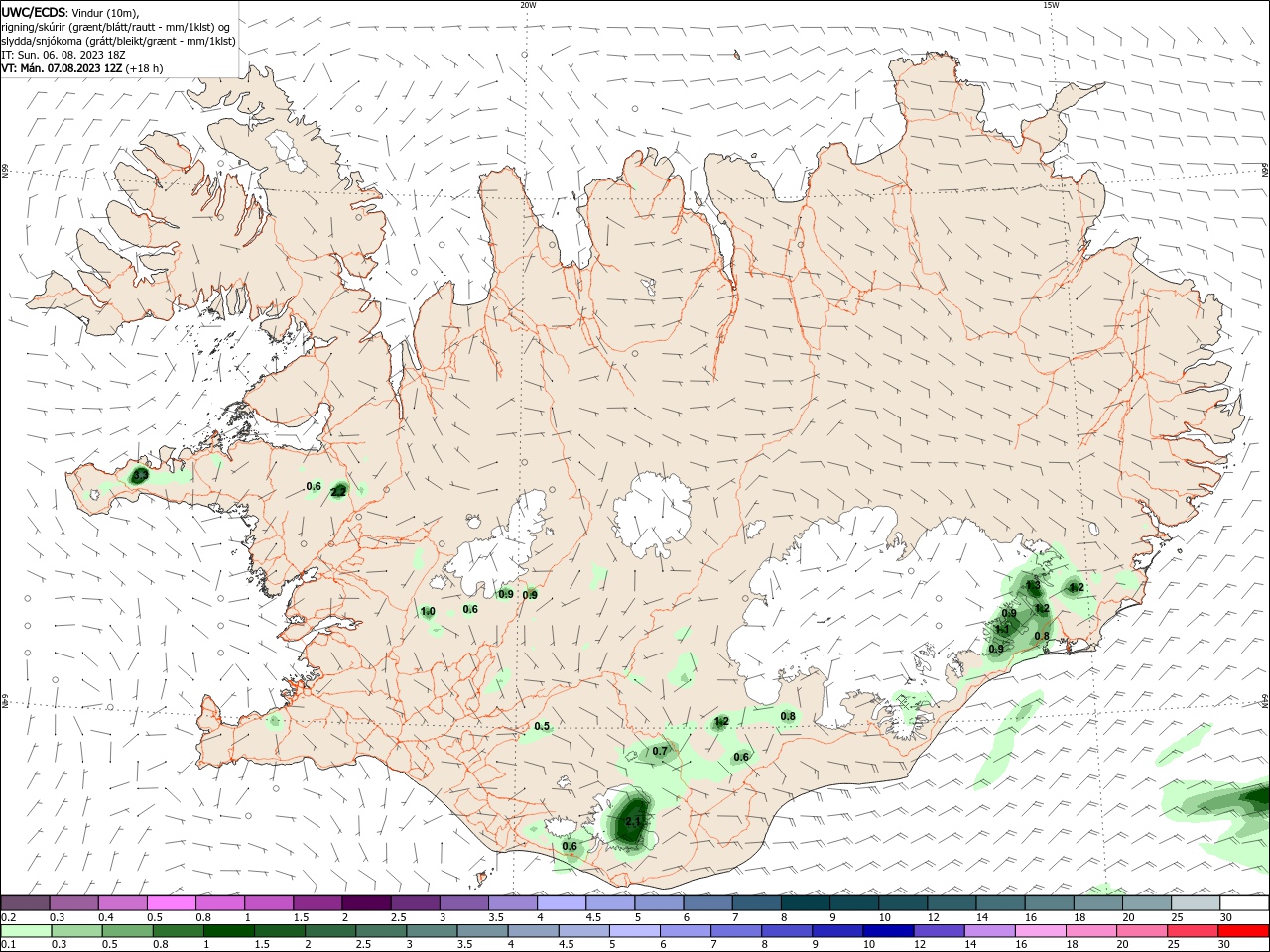This screenshot has height=952, width=1270.
Task: Click the 20W longitude label at the top
Action: (528, 5)
